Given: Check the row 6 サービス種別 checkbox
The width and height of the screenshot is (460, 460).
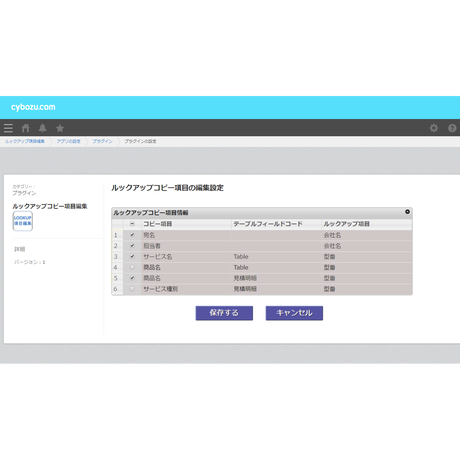Looking at the screenshot, I should coord(132,289).
